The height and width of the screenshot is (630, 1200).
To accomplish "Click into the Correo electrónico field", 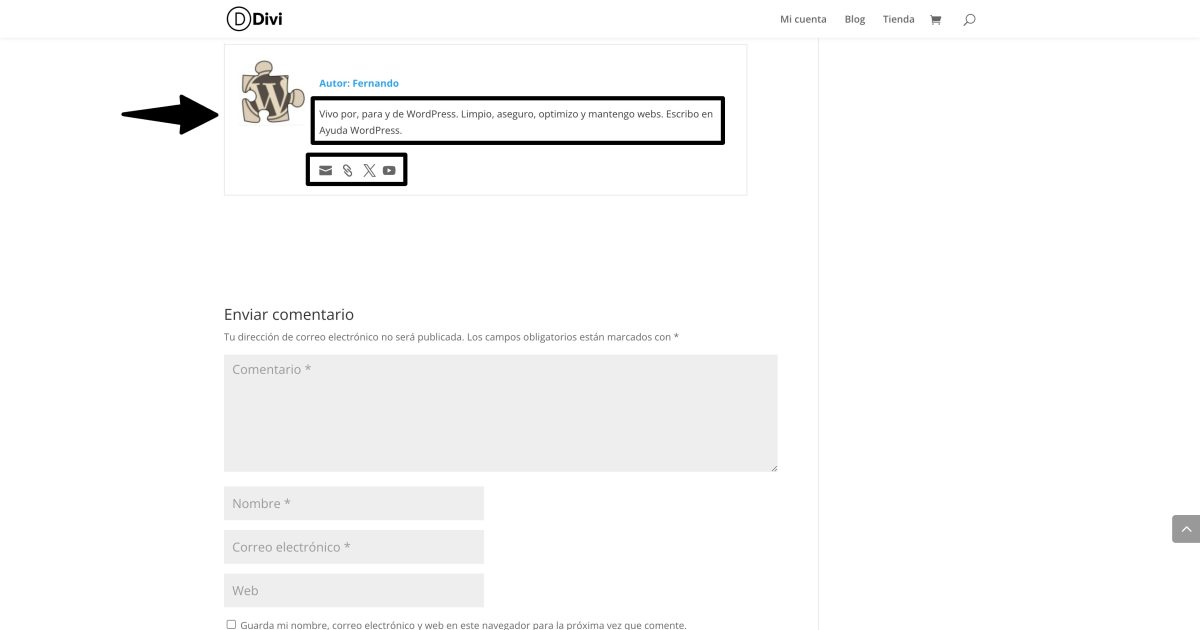I will click(354, 547).
